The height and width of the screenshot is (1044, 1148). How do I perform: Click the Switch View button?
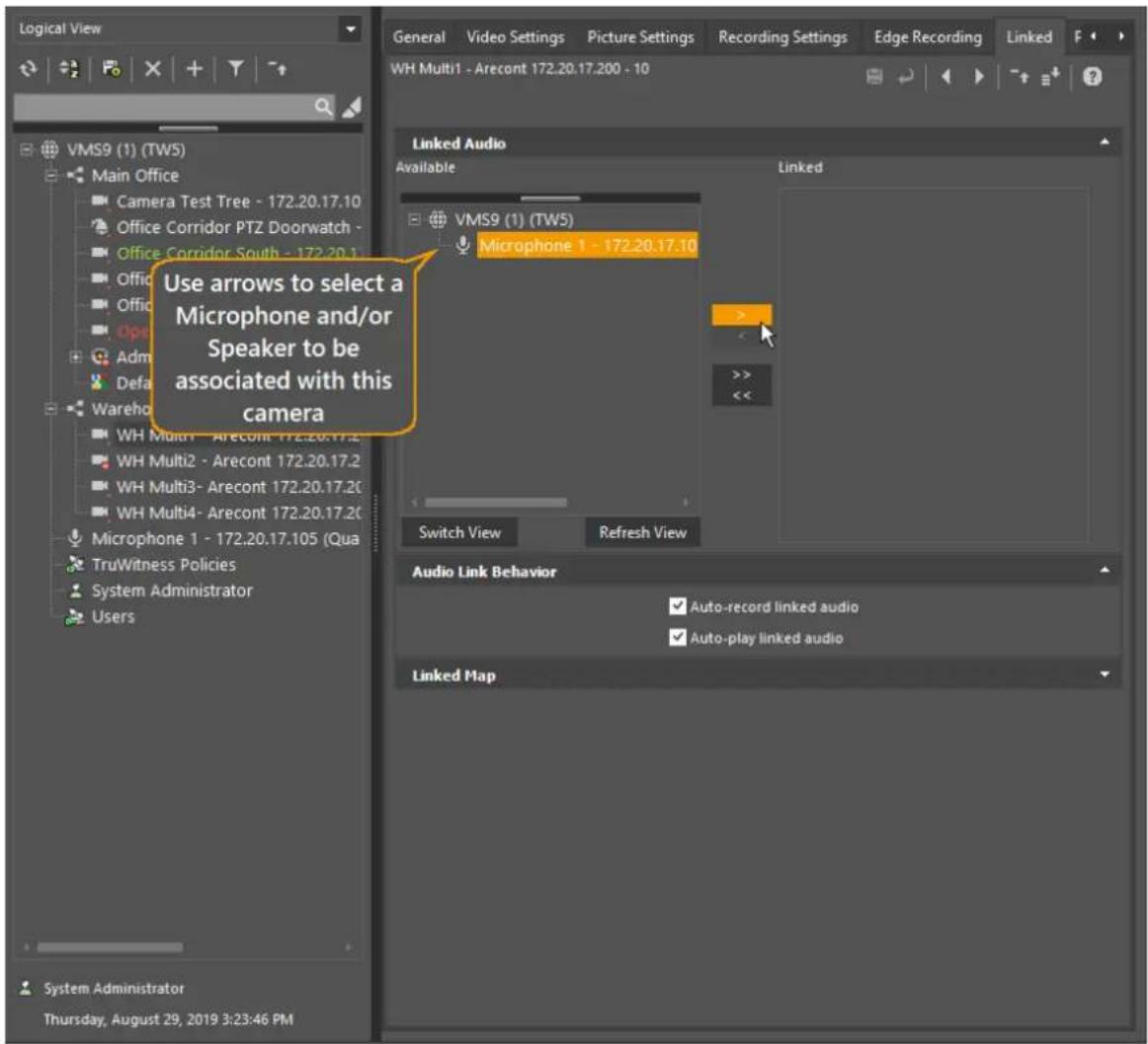(x=459, y=532)
